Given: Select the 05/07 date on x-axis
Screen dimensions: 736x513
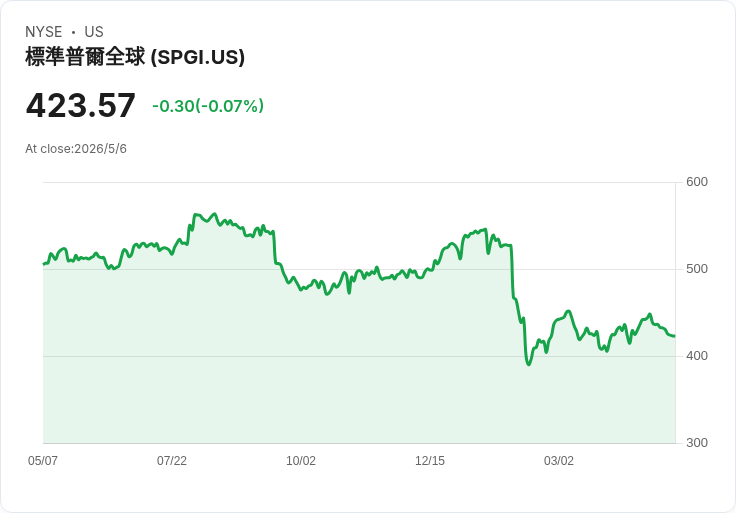Looking at the screenshot, I should (x=43, y=460).
